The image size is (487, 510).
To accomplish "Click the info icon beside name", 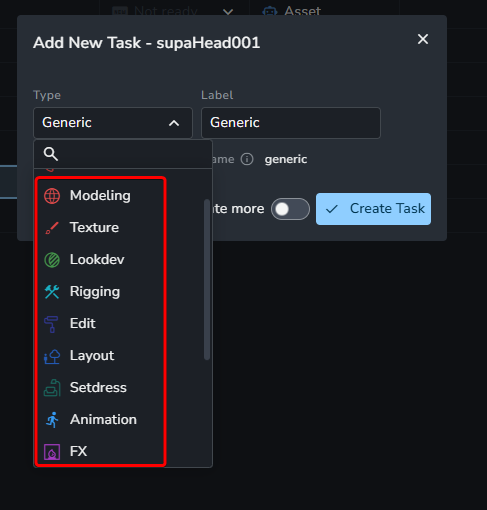I will pyautogui.click(x=247, y=159).
